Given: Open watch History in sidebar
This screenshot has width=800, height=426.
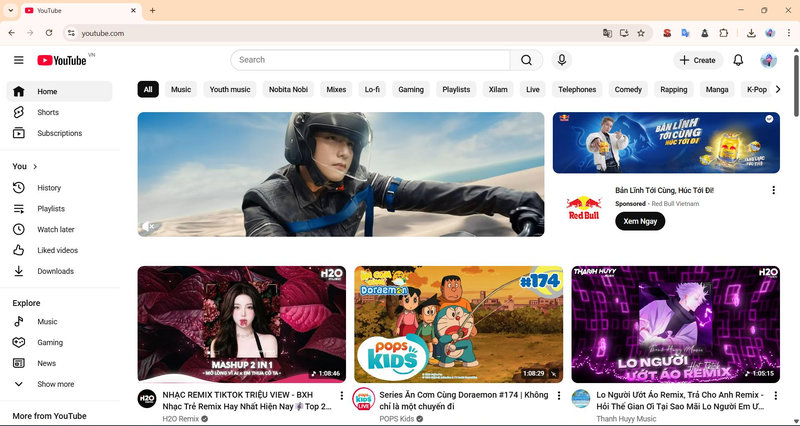Looking at the screenshot, I should 59,188.
